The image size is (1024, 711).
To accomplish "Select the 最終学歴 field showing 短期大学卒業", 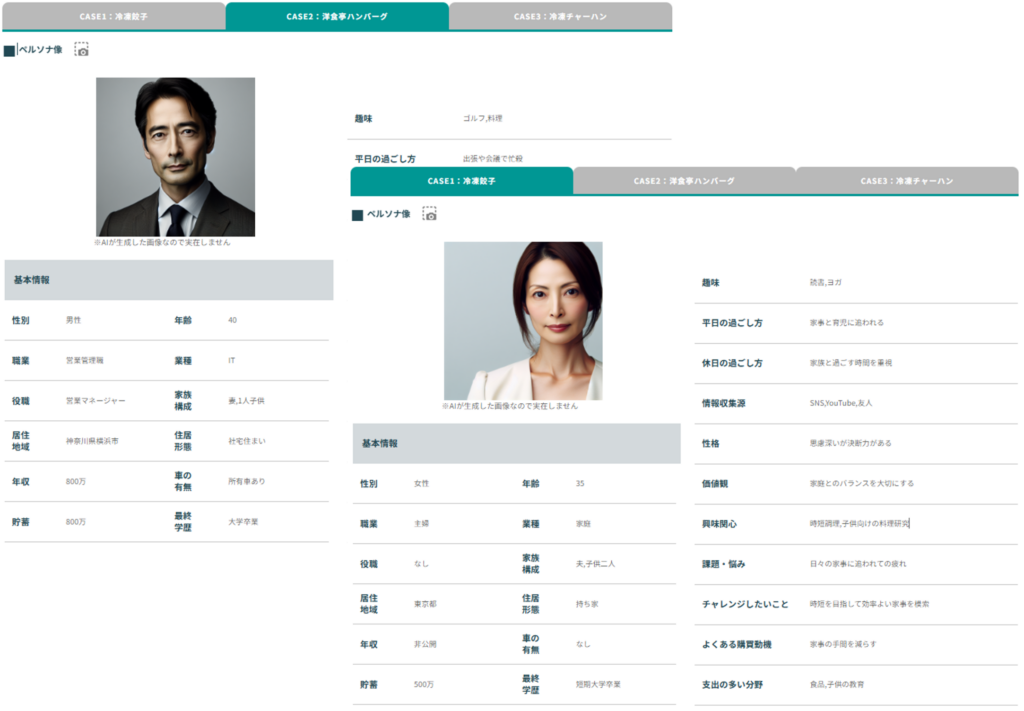I will tap(598, 685).
